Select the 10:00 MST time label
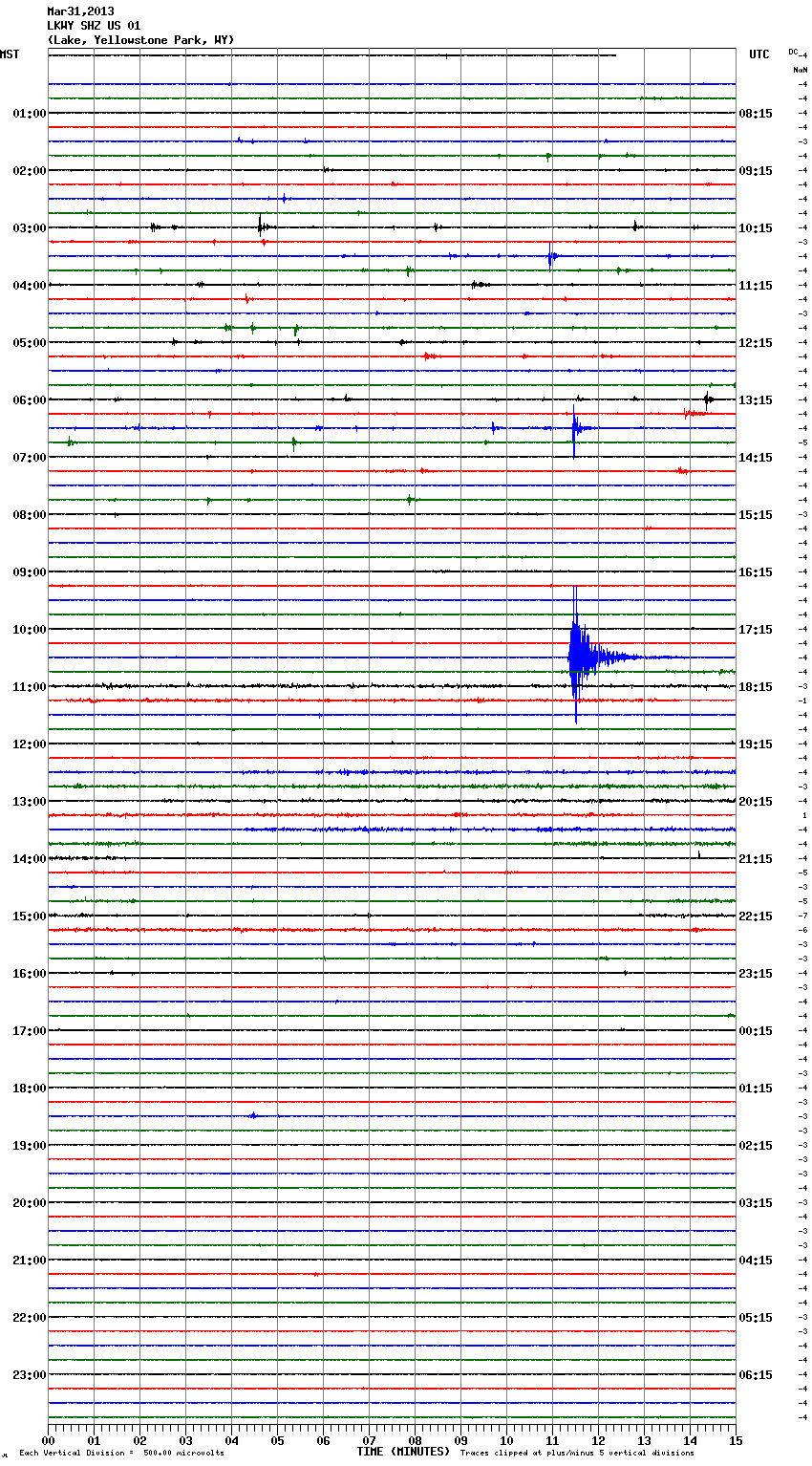812x1466 pixels. click(x=29, y=630)
